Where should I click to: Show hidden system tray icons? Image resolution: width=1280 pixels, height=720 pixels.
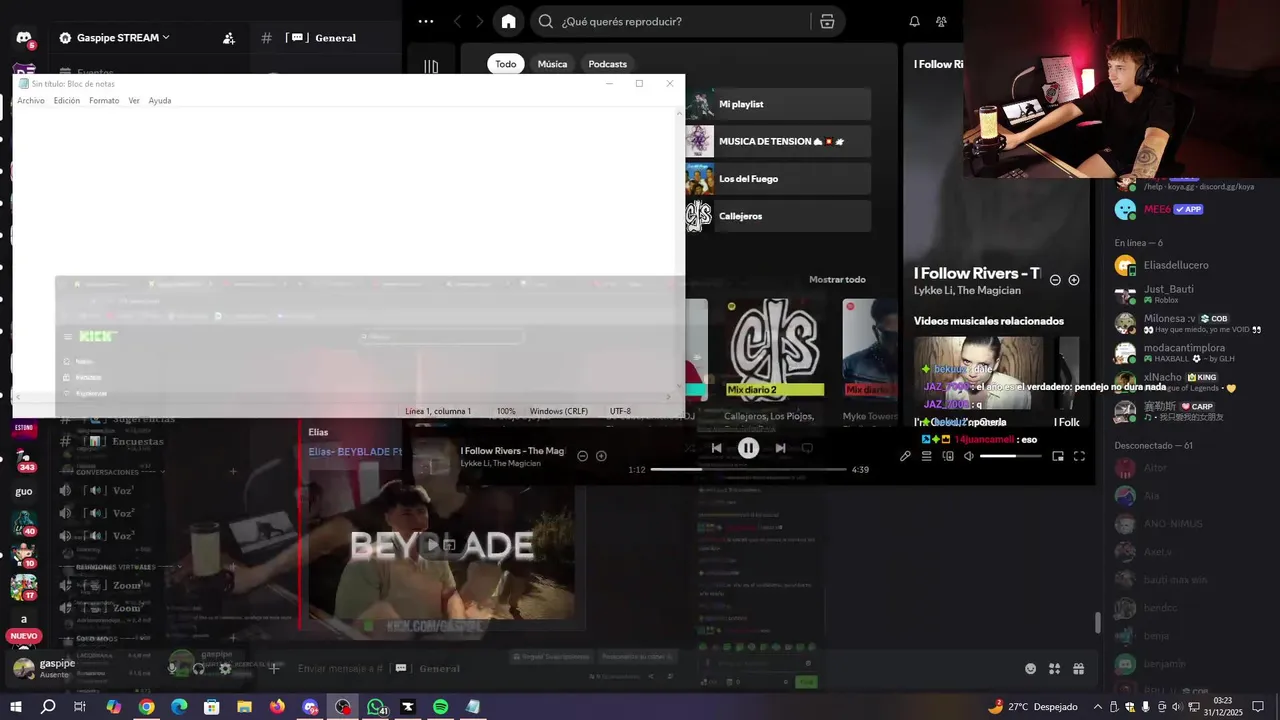pos(1098,707)
